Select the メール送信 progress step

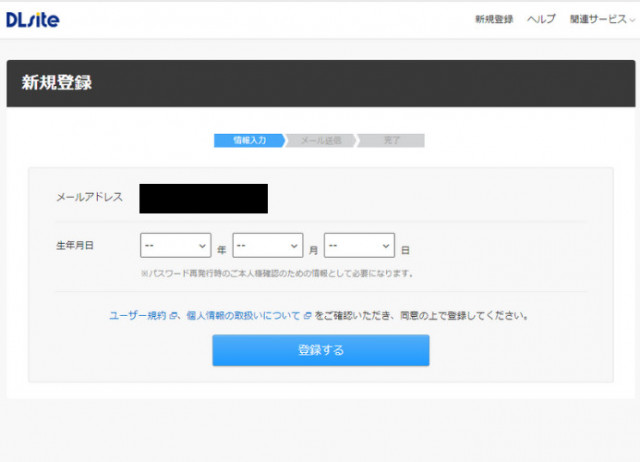click(321, 140)
